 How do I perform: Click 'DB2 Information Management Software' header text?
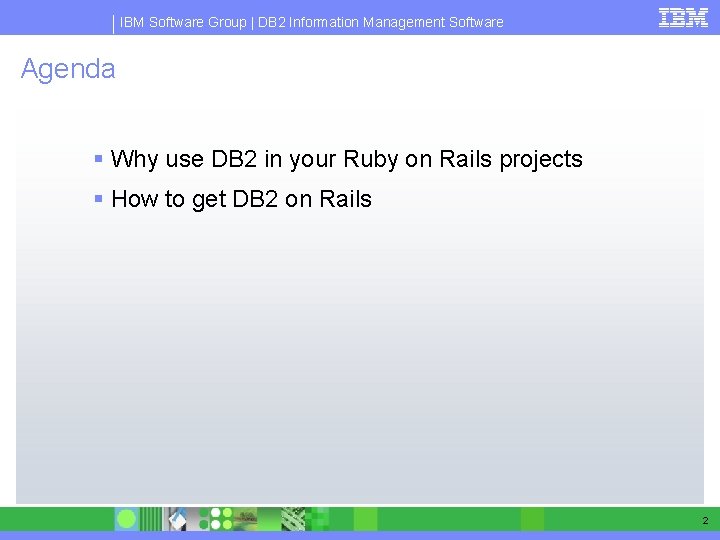click(381, 22)
